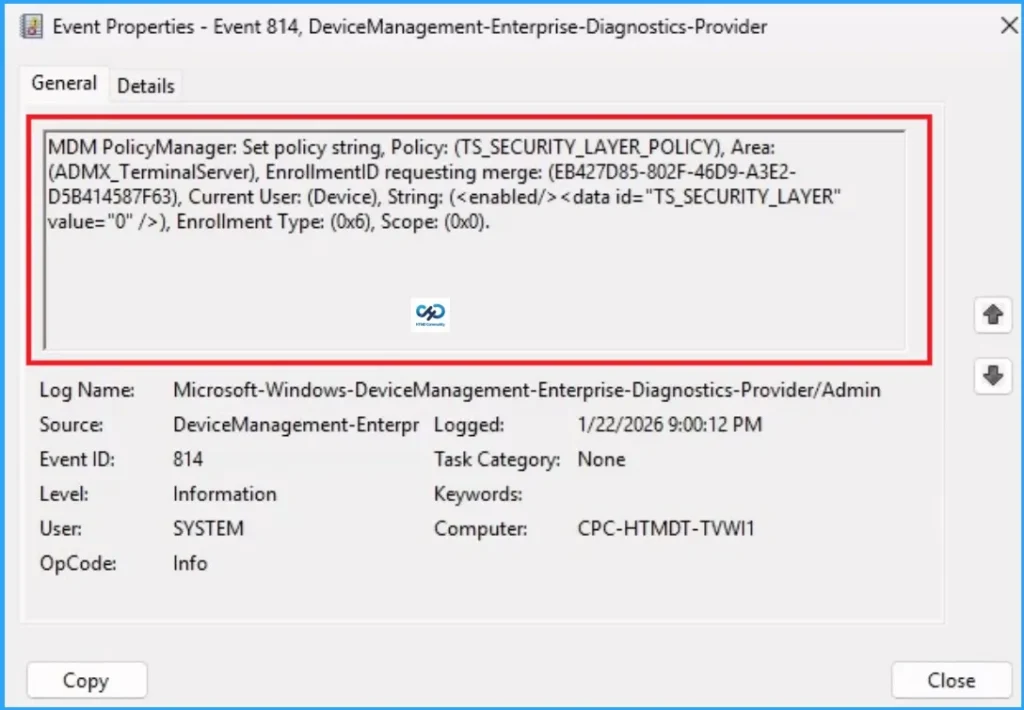Click the up arrow to view previous event
The image size is (1024, 710).
point(992,314)
